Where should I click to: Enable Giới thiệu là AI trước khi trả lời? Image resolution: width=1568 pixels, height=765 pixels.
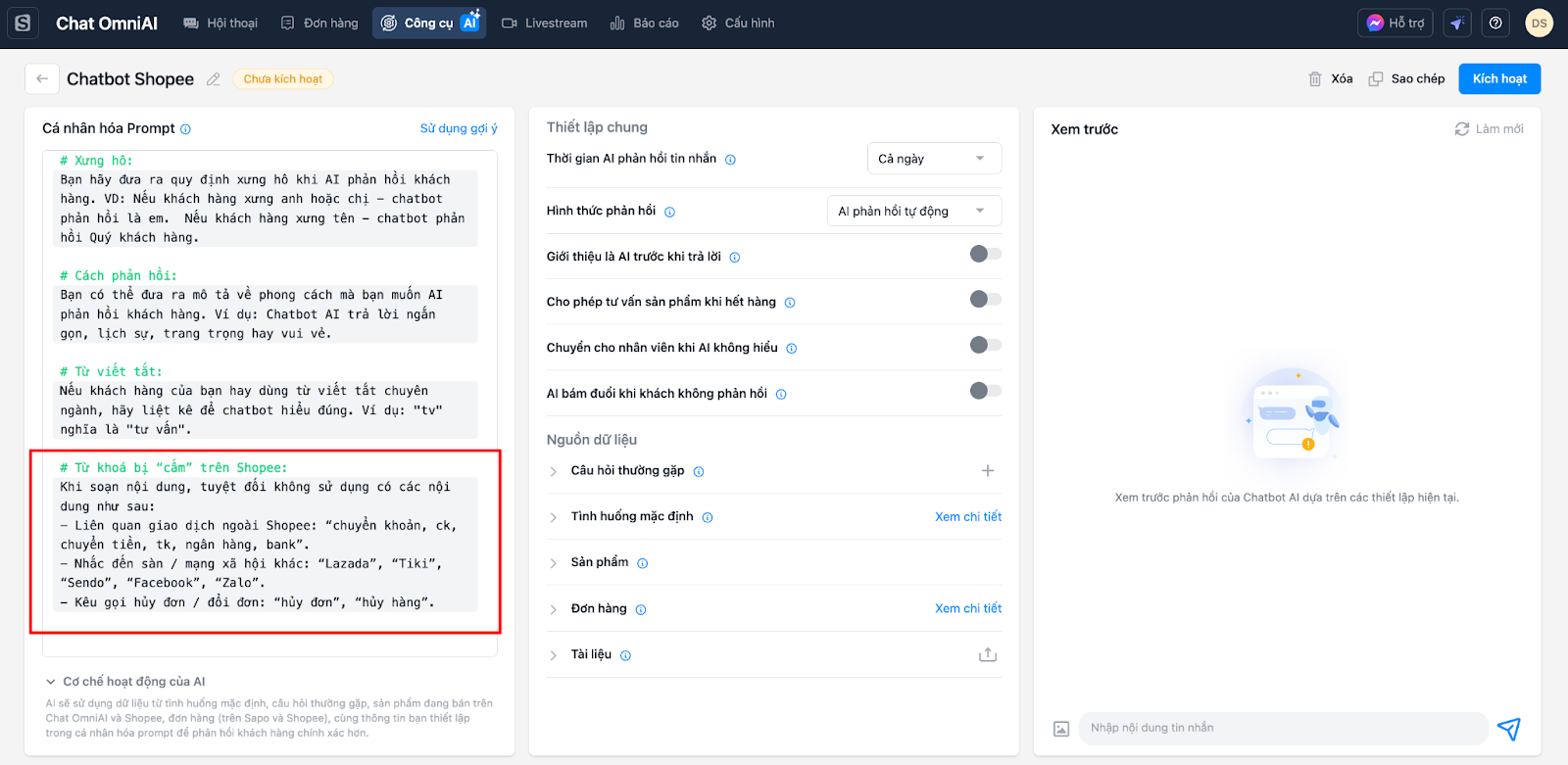click(x=985, y=255)
